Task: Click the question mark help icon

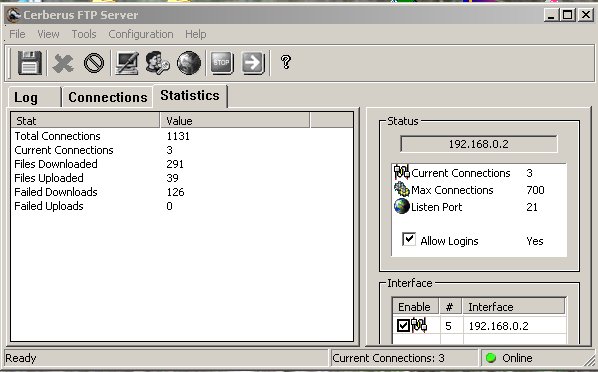Action: pos(286,62)
